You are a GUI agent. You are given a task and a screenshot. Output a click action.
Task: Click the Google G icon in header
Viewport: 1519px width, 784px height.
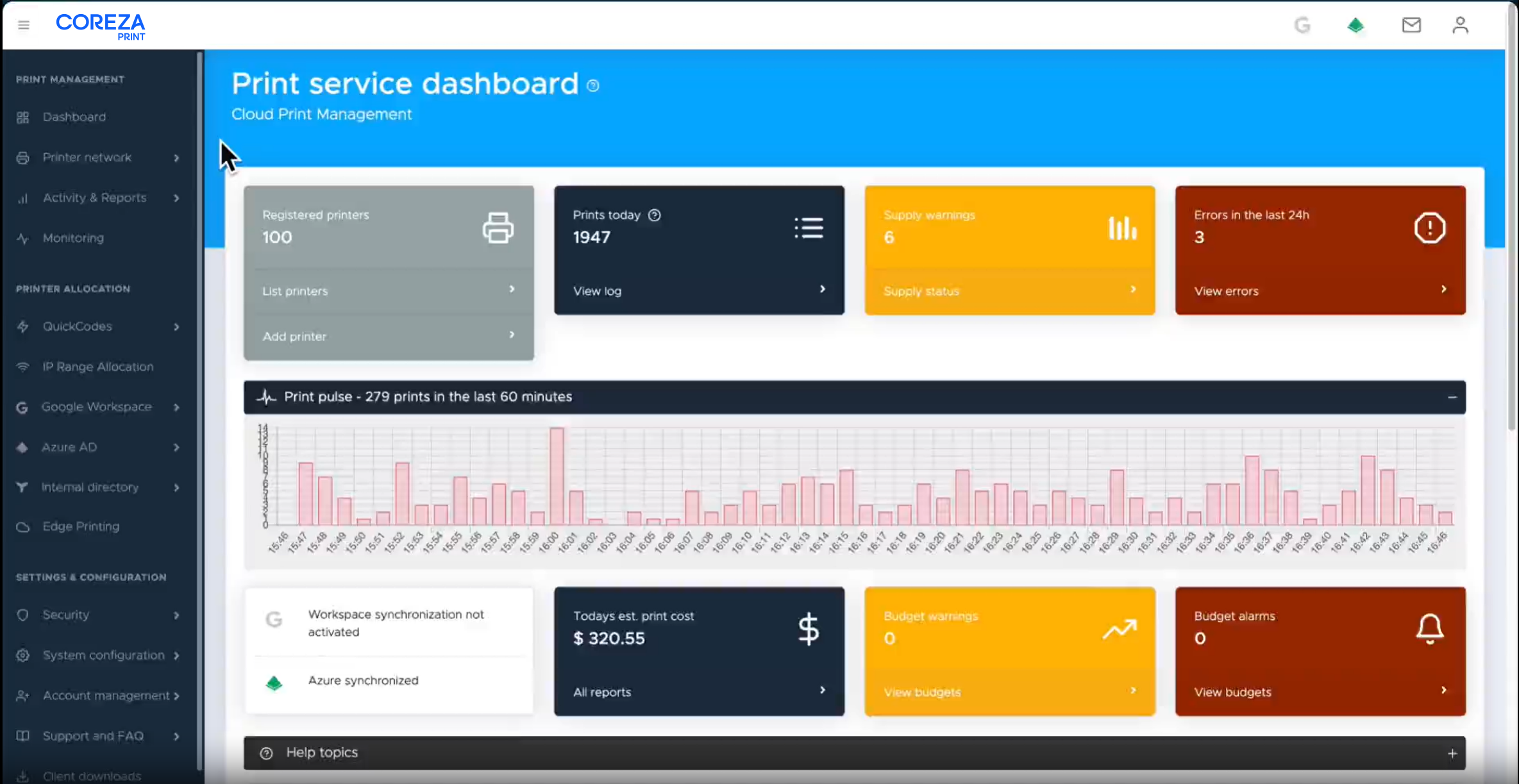coord(1302,26)
